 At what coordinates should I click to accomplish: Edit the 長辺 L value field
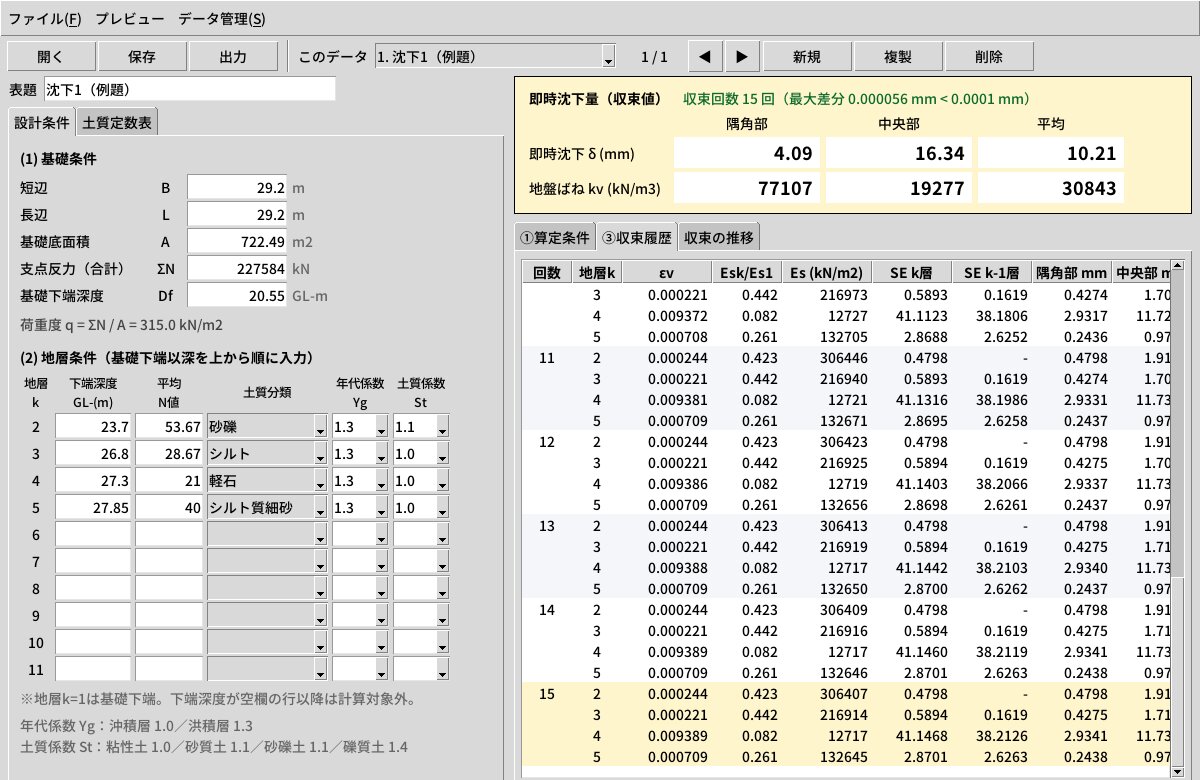pos(238,214)
